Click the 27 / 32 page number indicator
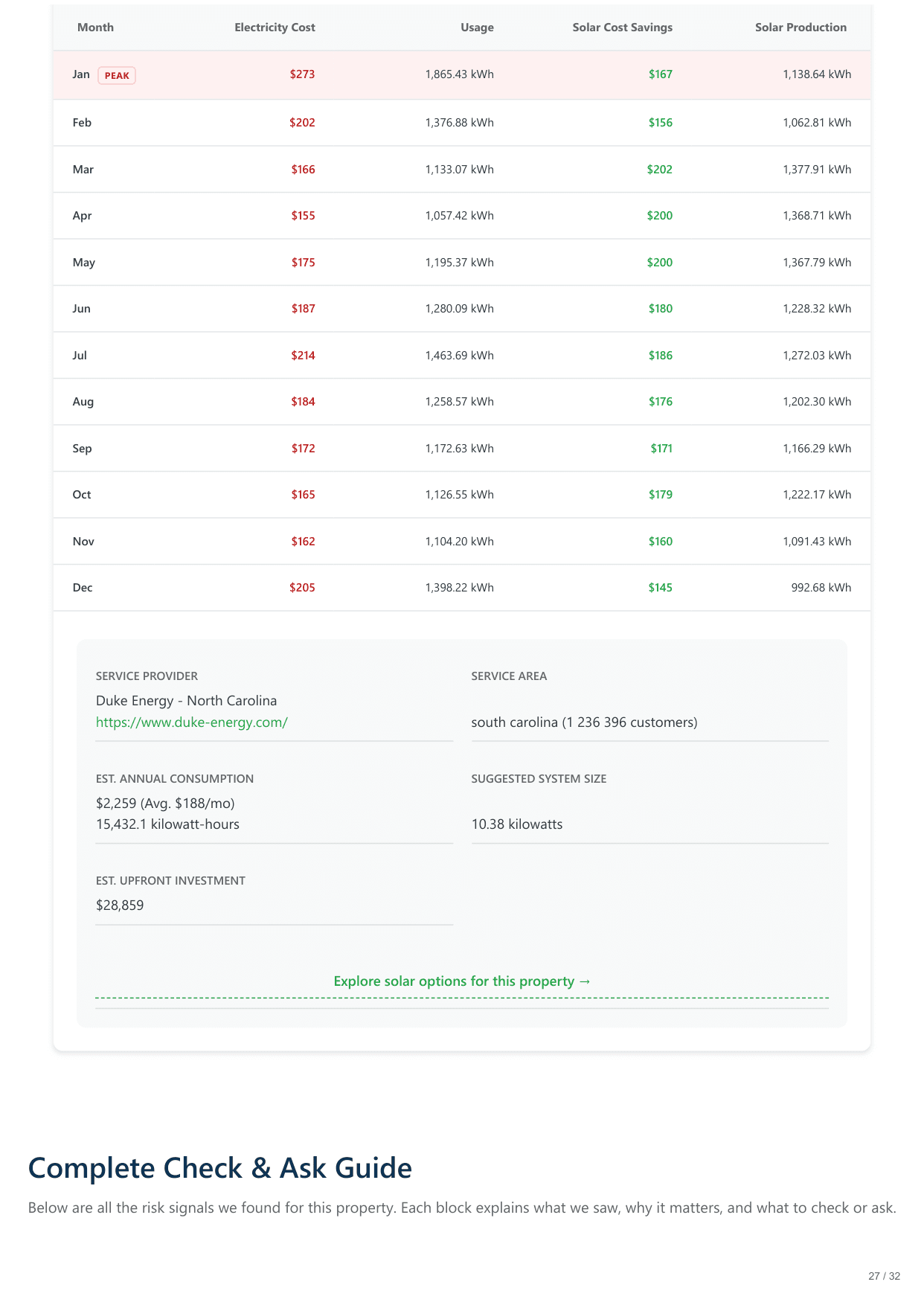The width and height of the screenshot is (924, 1305). coord(884,1276)
